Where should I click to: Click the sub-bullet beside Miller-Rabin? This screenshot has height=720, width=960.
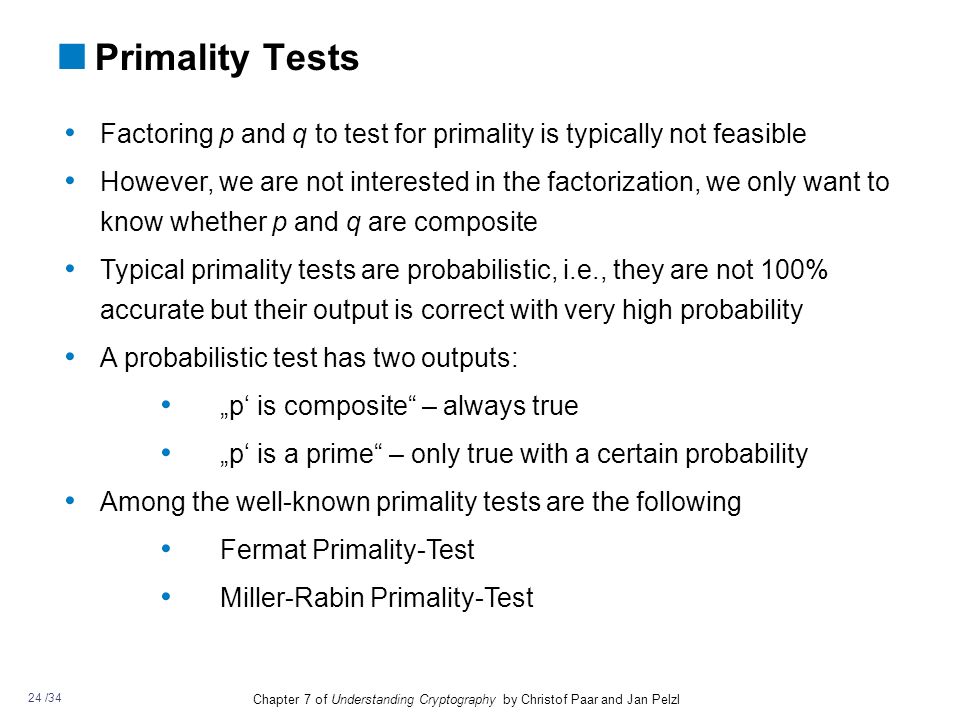(x=166, y=596)
